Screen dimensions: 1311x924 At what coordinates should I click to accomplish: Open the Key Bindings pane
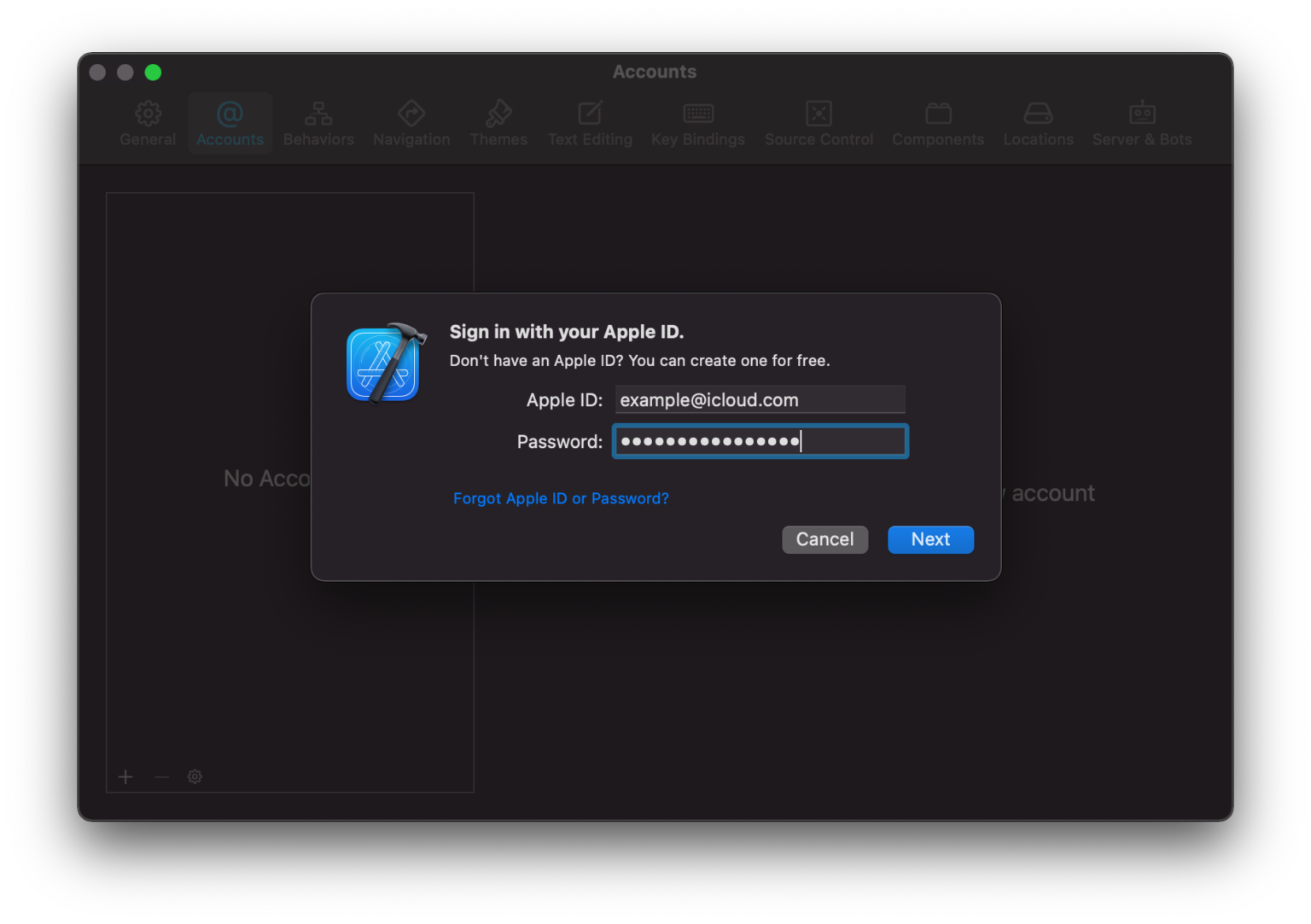[x=697, y=122]
